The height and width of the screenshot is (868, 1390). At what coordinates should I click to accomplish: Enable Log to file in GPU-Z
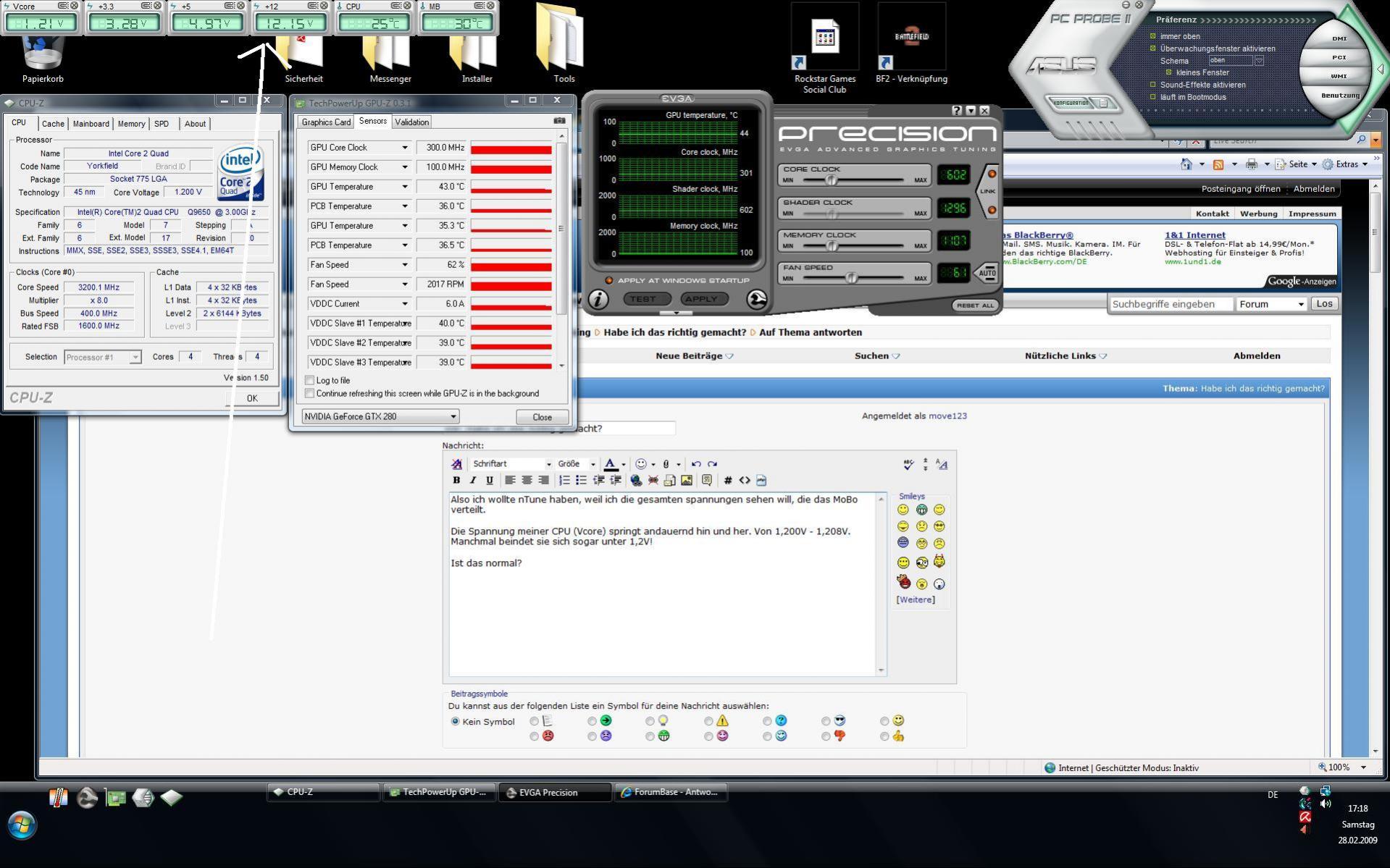point(310,380)
